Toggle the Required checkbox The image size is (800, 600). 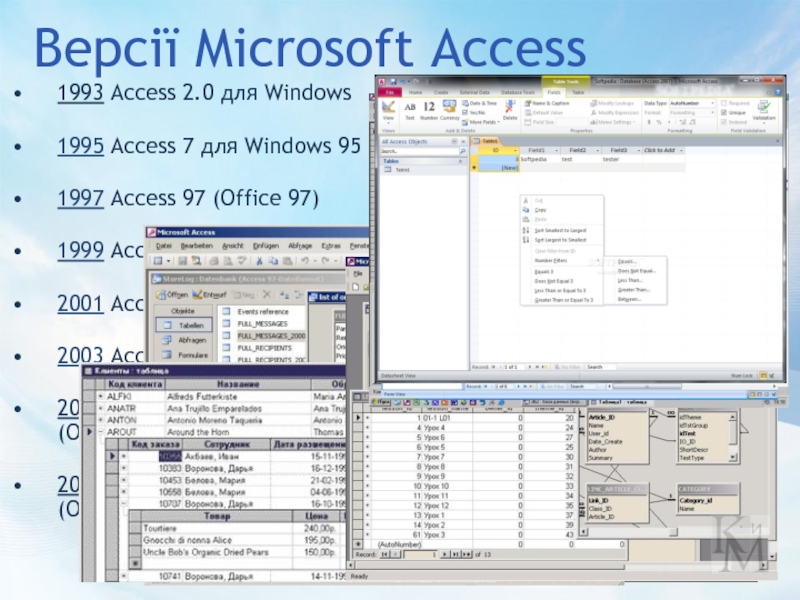coord(724,103)
